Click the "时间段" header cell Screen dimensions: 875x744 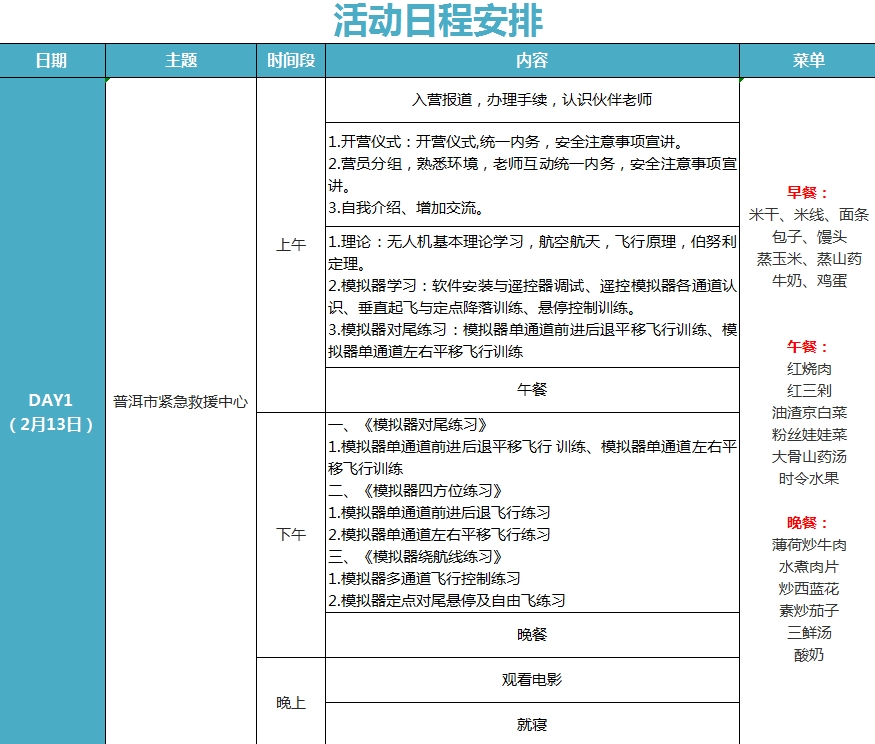(x=290, y=61)
